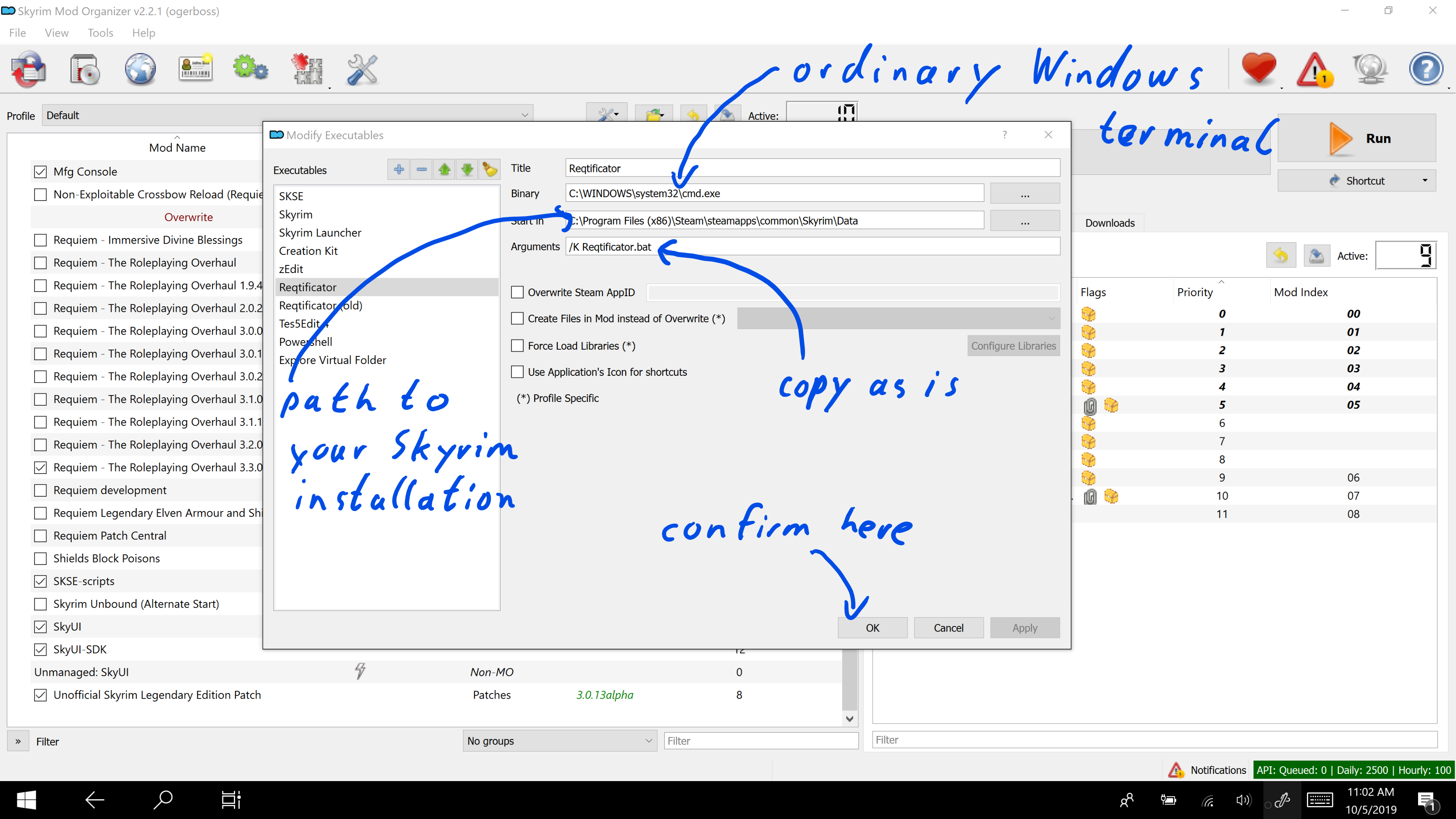Uncheck Unofficial Skyrim Legendary Edition Patch
This screenshot has width=1456, height=819.
[x=40, y=695]
